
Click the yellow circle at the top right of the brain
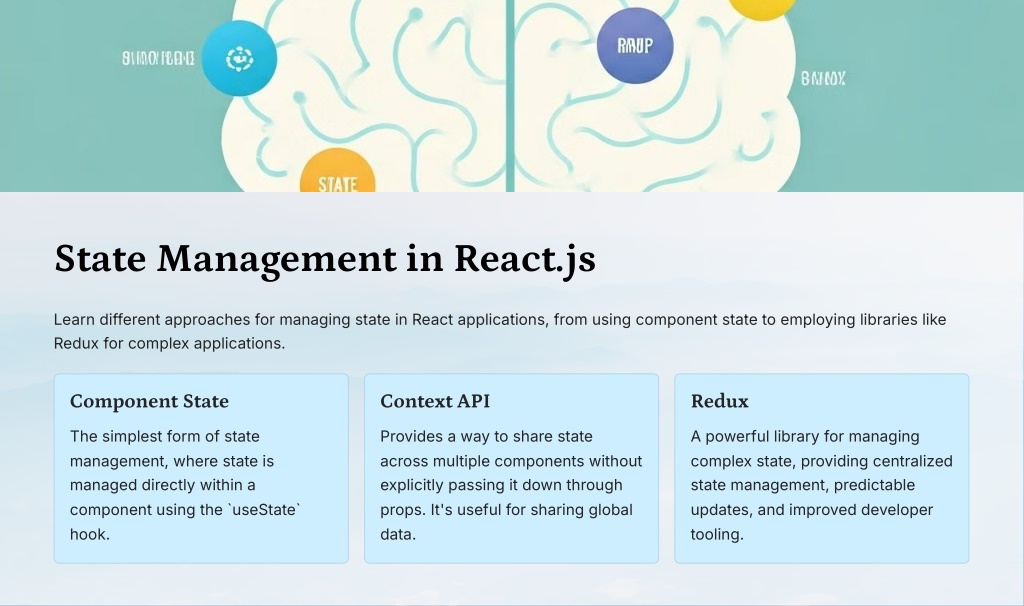coord(762,10)
